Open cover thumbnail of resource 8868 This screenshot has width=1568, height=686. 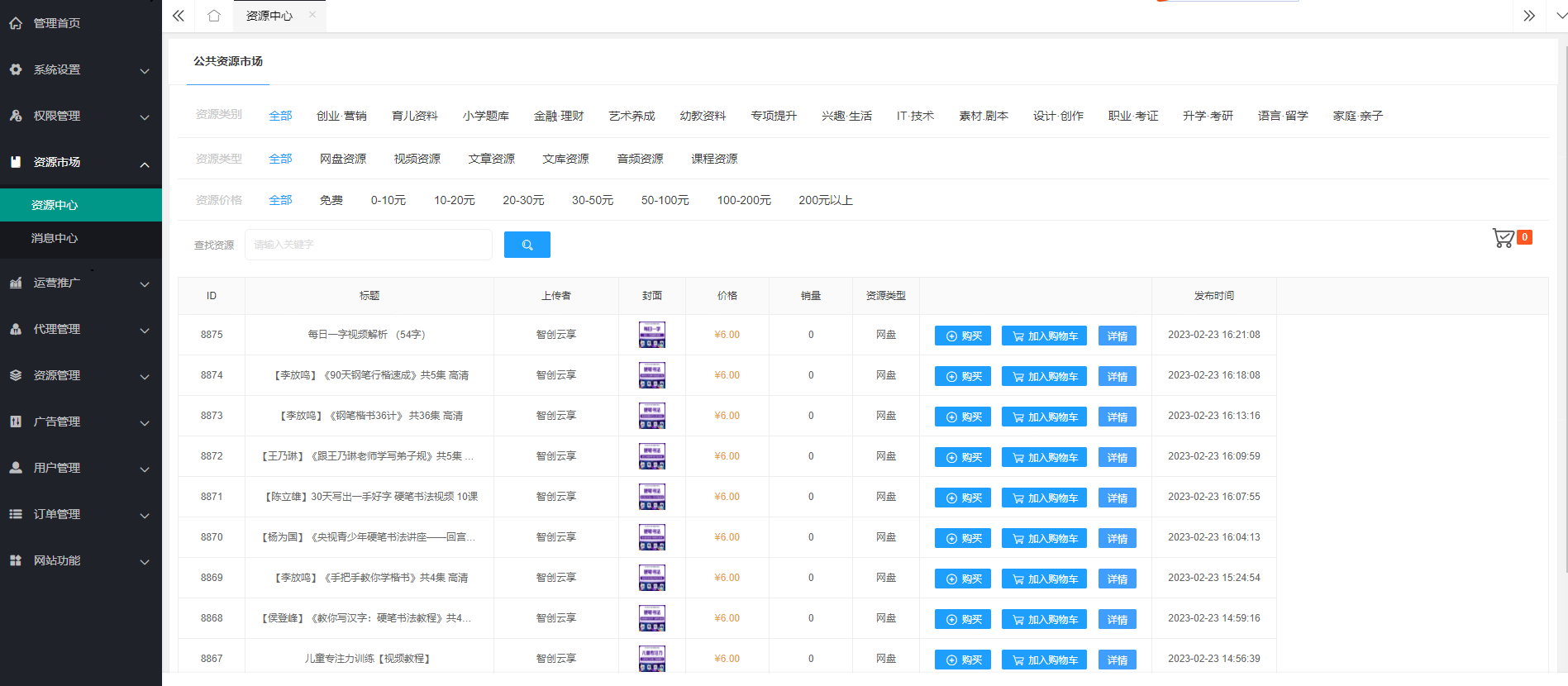(x=652, y=618)
